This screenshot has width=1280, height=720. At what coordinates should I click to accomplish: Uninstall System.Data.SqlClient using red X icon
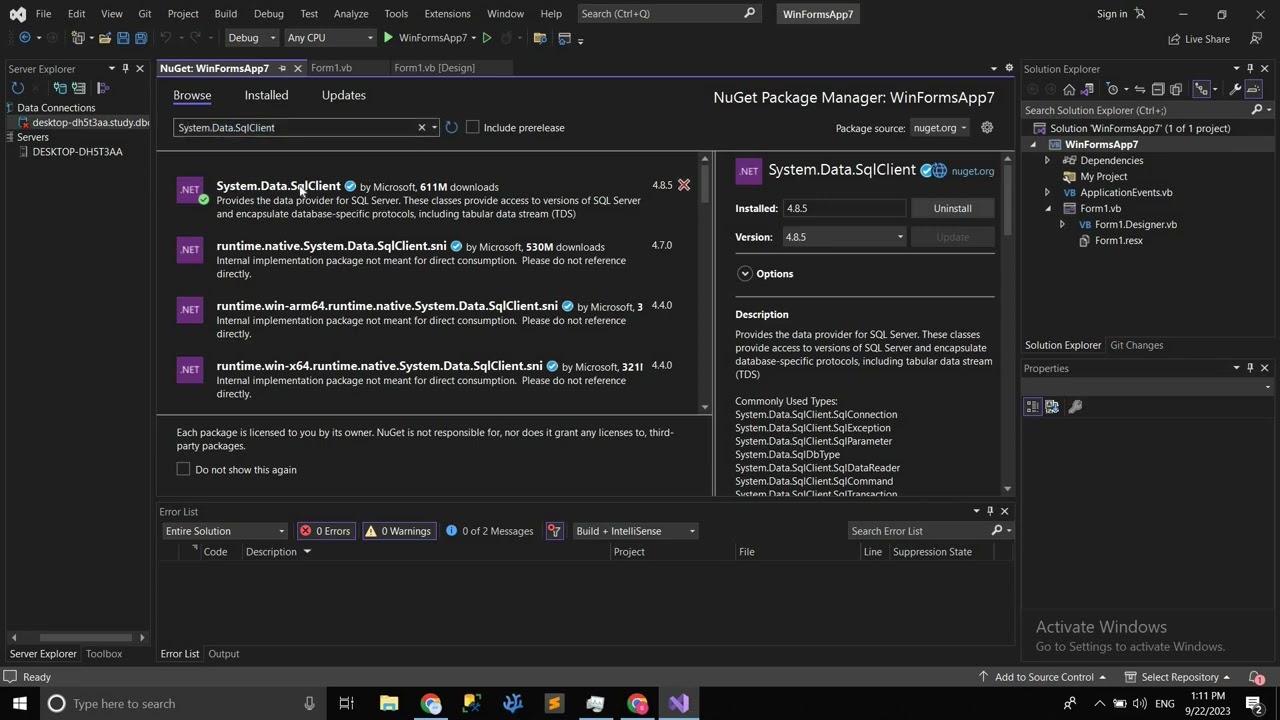[x=684, y=185]
